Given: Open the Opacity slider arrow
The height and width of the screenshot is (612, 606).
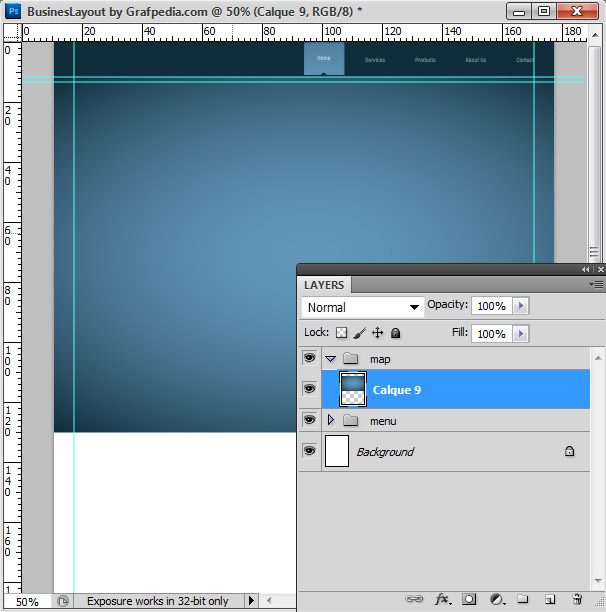Looking at the screenshot, I should [x=521, y=306].
